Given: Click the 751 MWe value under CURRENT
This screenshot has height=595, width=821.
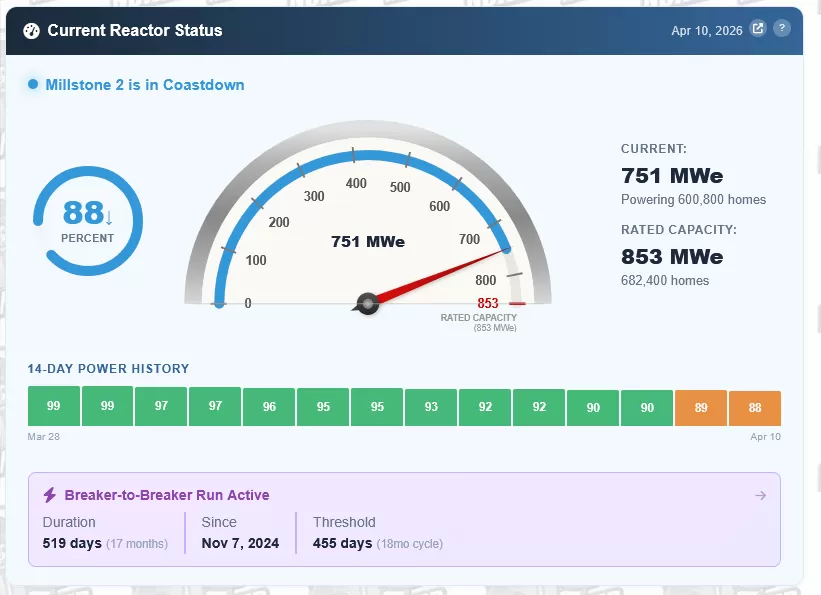Looking at the screenshot, I should 672,175.
